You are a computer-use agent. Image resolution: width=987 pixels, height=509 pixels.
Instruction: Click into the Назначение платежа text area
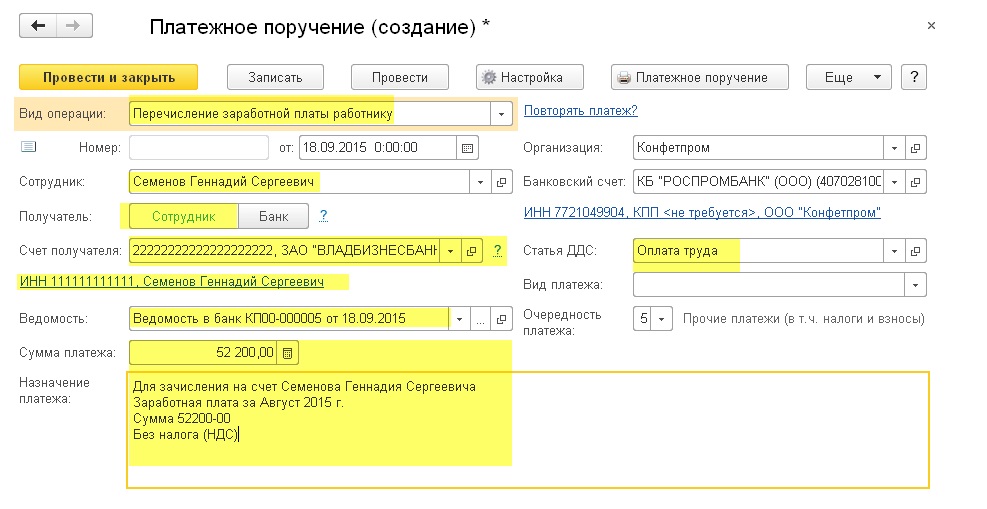tap(527, 430)
